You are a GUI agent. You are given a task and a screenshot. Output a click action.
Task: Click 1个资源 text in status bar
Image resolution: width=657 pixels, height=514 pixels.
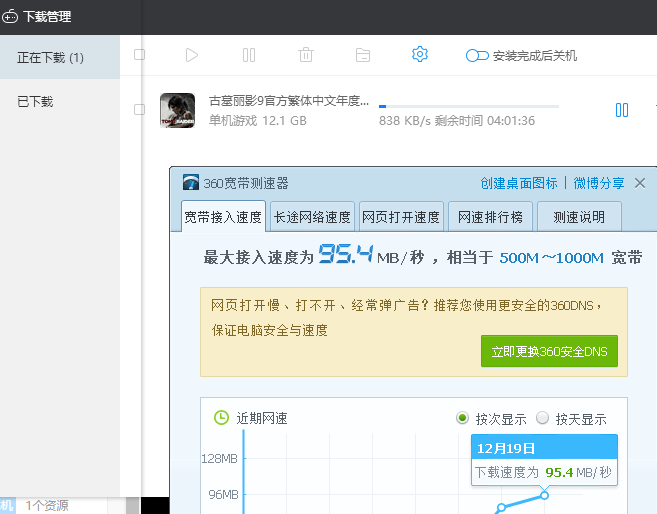coord(47,506)
